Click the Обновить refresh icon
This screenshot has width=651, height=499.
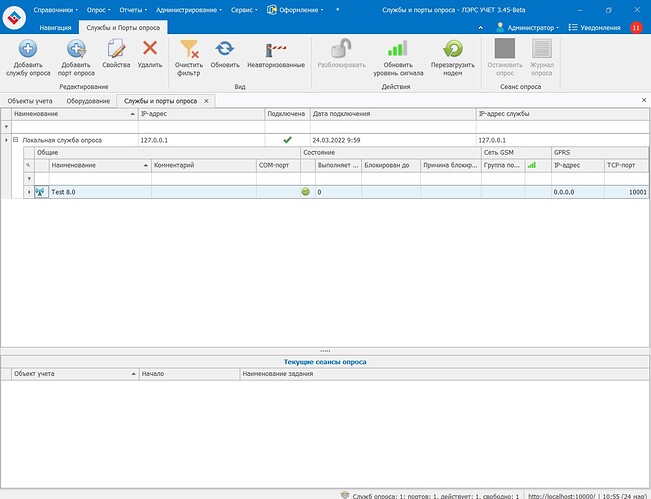pyautogui.click(x=225, y=49)
